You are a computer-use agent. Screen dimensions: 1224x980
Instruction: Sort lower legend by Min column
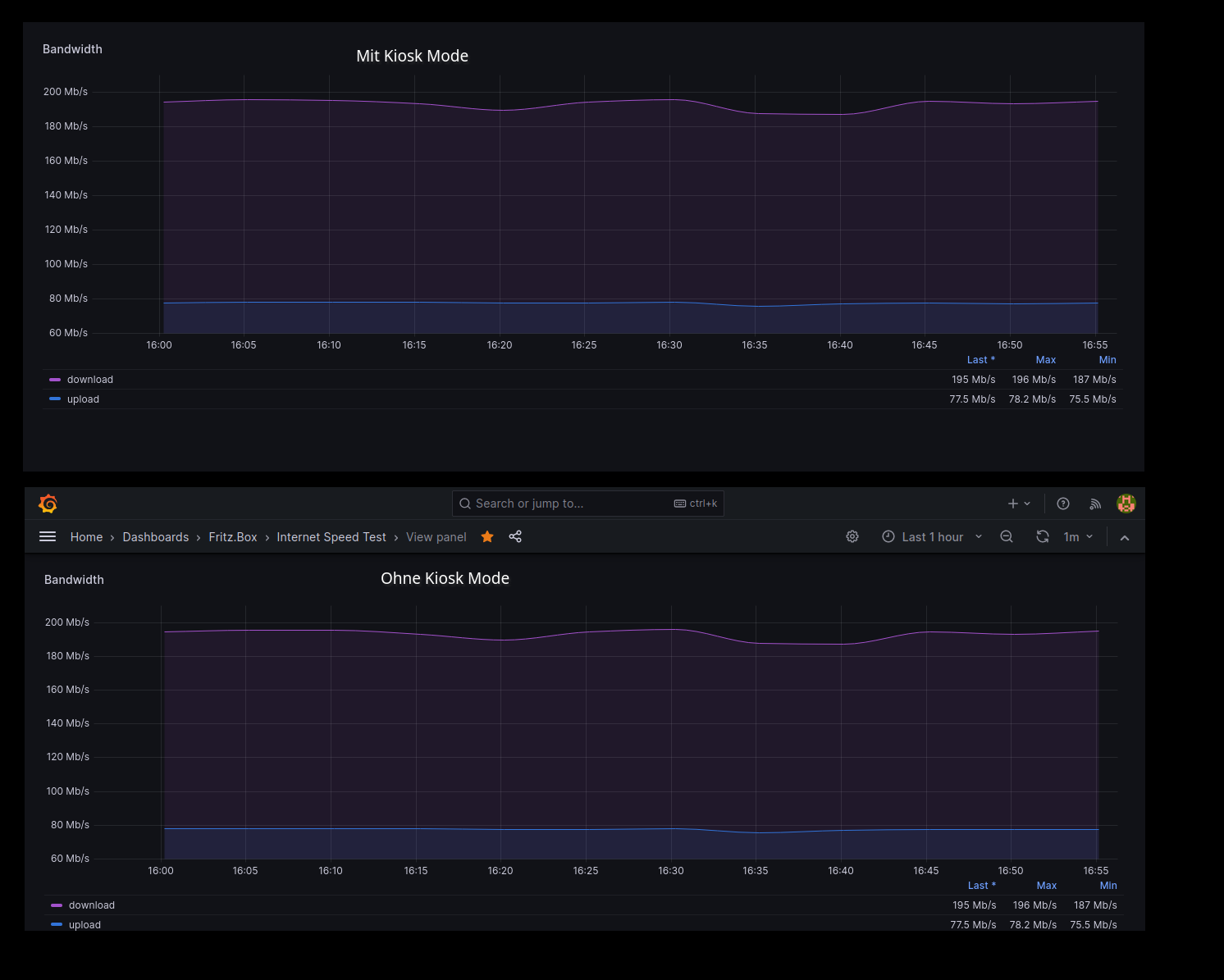(1108, 886)
